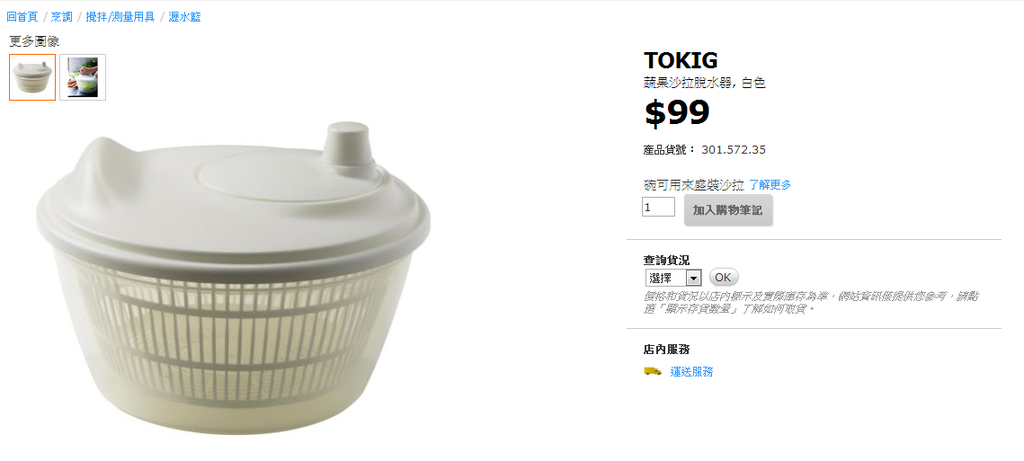Confirm stock query with OK button
The width and height of the screenshot is (1024, 461).
click(723, 277)
